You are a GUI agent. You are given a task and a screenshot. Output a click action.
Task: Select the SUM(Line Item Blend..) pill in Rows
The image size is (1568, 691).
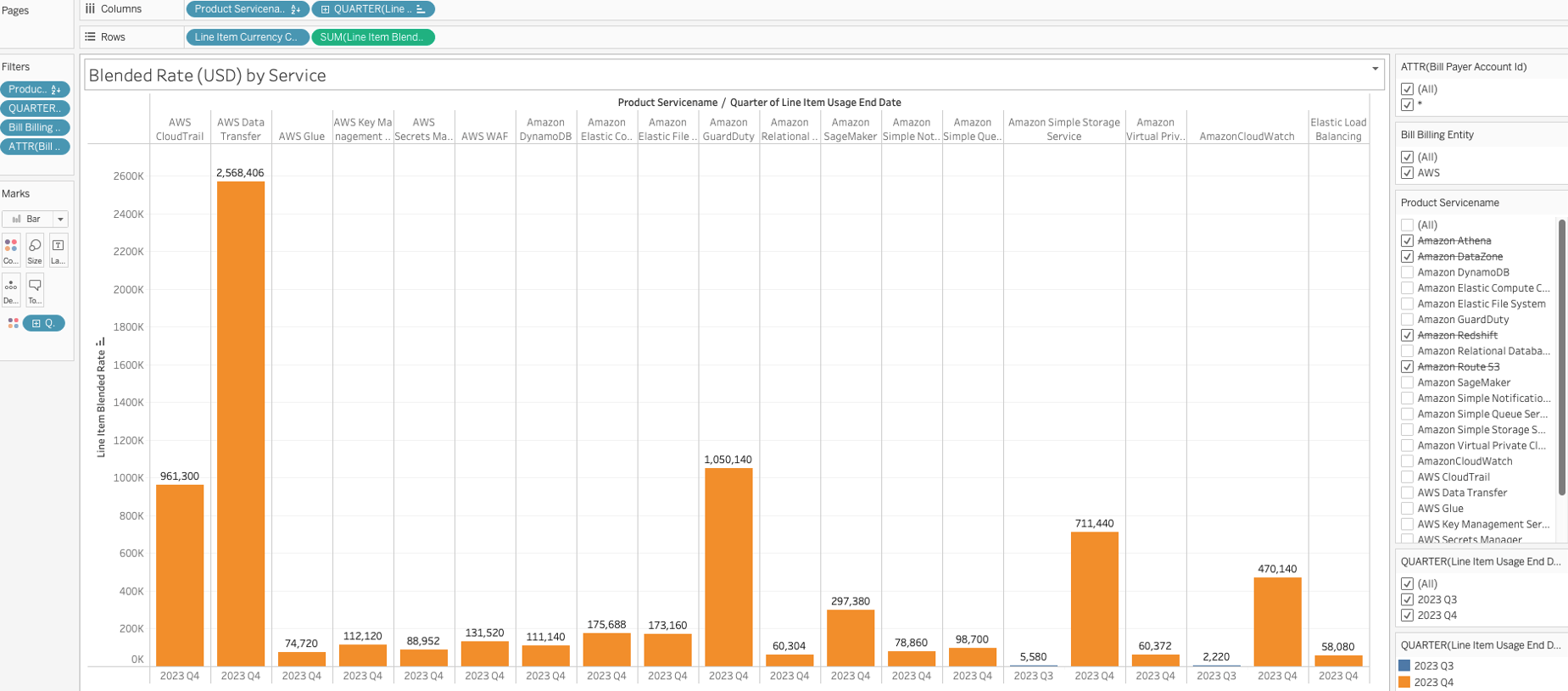coord(372,37)
